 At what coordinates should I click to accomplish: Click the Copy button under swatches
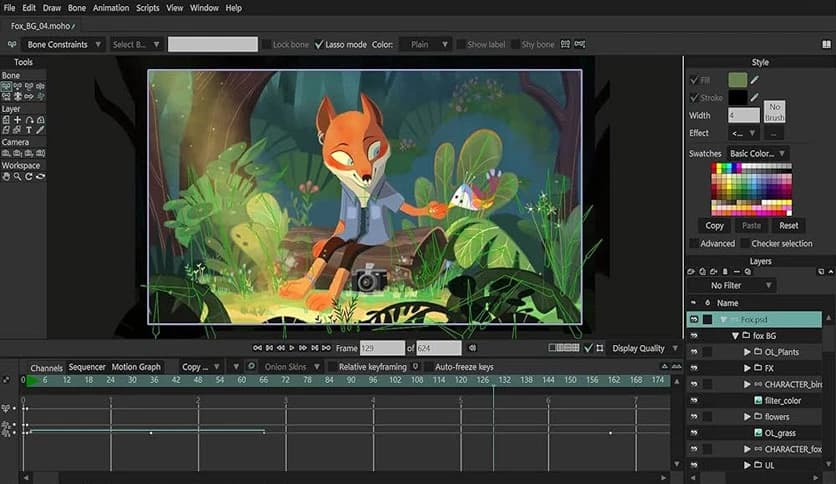(714, 225)
